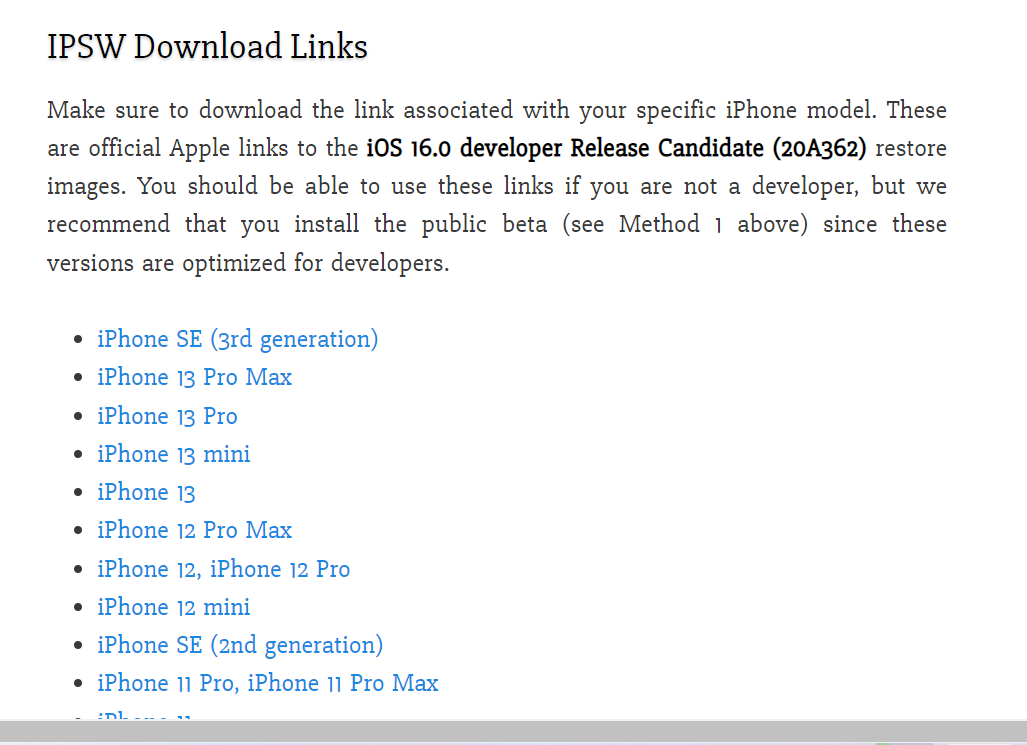Screen dimensions: 1027x745
Task: Click the bold iOS 16.0 developer Release Candidate text
Action: (616, 148)
